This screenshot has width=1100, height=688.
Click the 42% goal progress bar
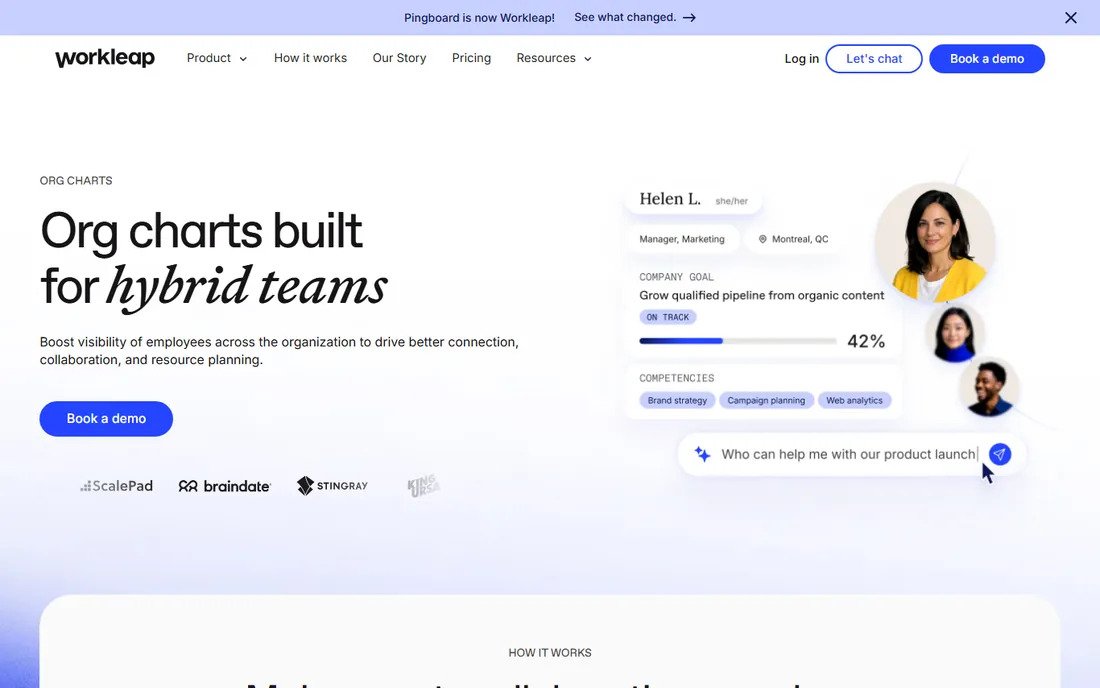(737, 341)
